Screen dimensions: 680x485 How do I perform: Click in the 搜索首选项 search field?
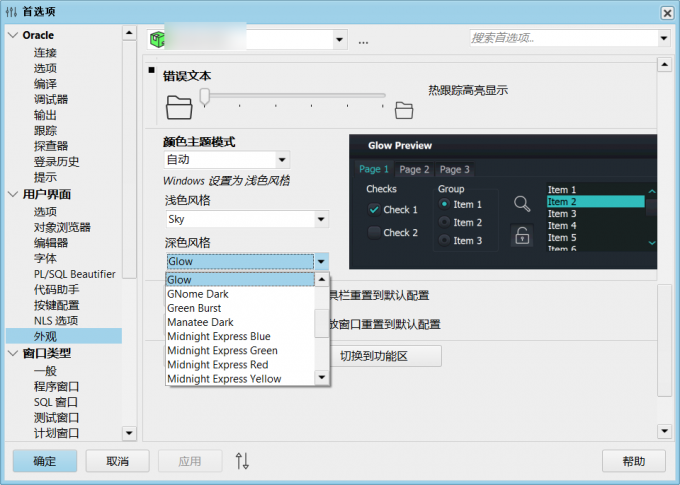[x=563, y=38]
